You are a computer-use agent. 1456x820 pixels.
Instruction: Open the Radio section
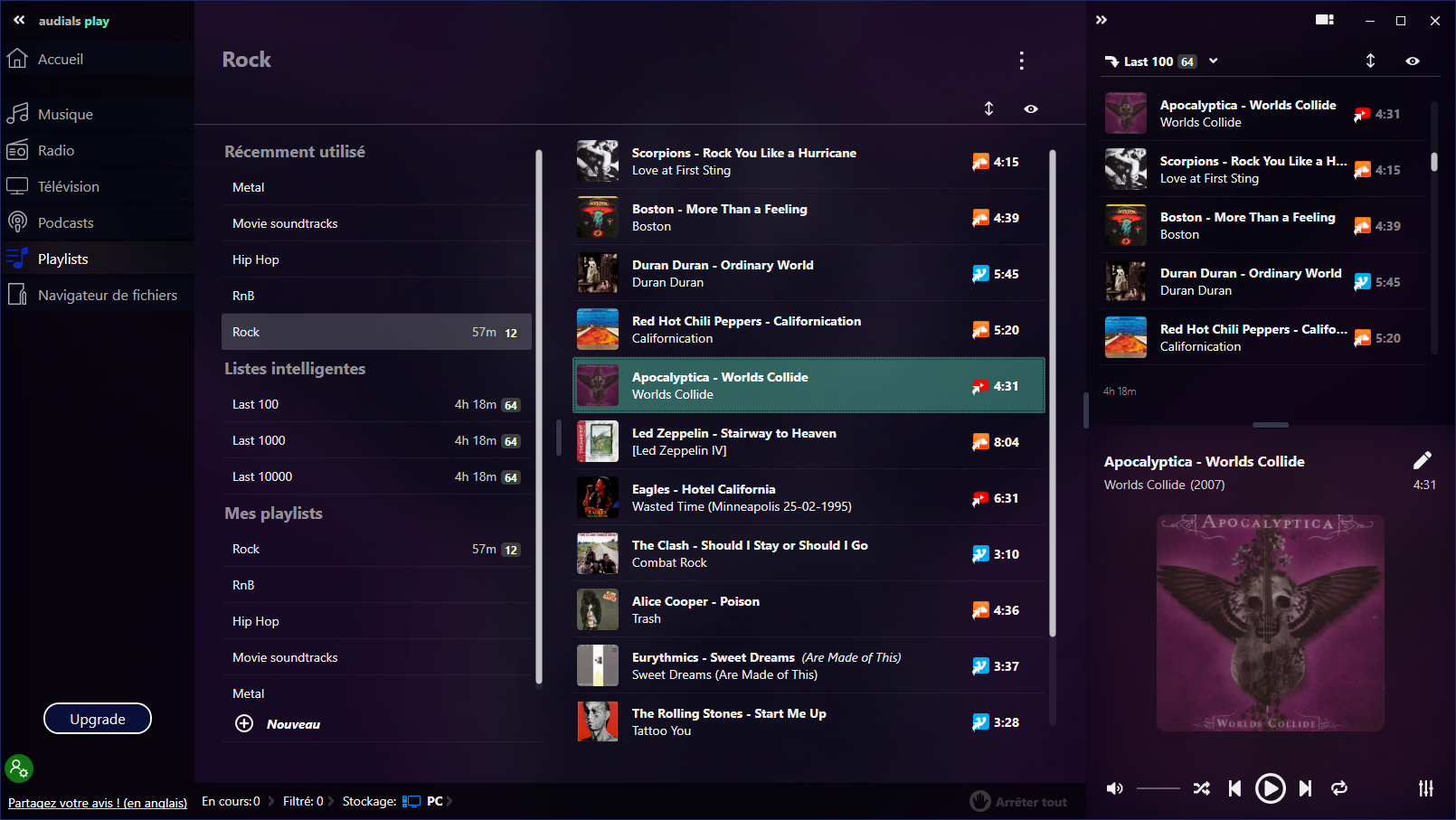click(x=56, y=151)
